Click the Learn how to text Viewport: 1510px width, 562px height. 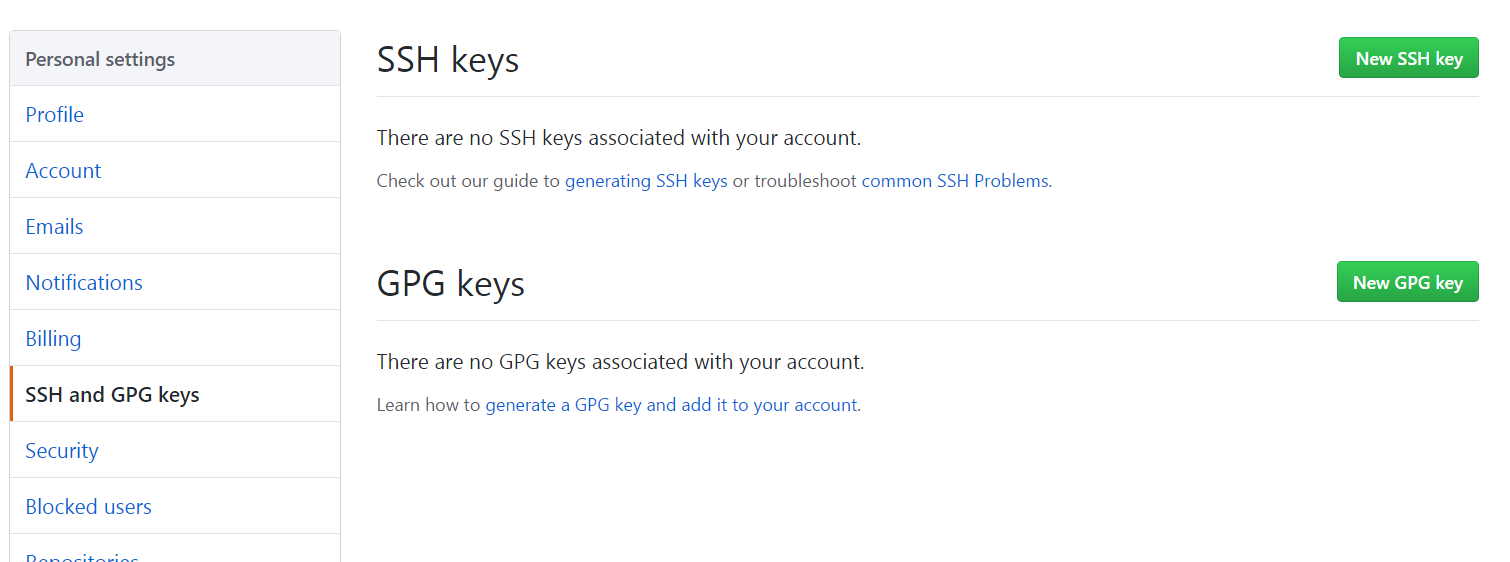point(428,405)
